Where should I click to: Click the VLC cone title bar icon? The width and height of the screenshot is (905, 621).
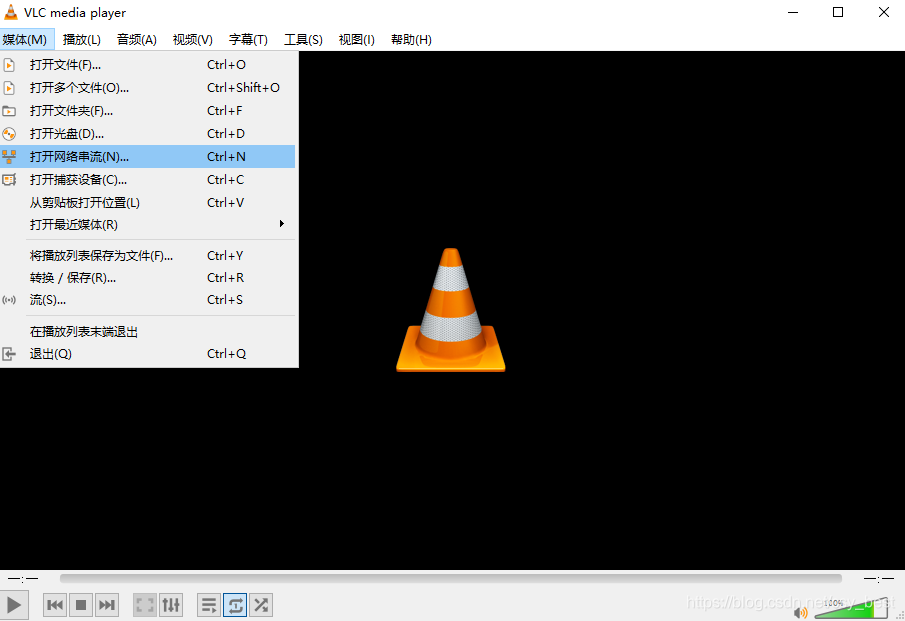click(x=10, y=12)
